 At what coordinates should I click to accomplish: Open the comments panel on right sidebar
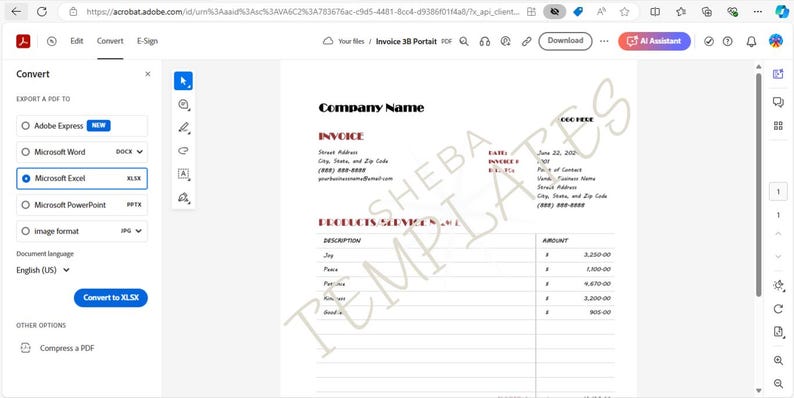(x=778, y=102)
